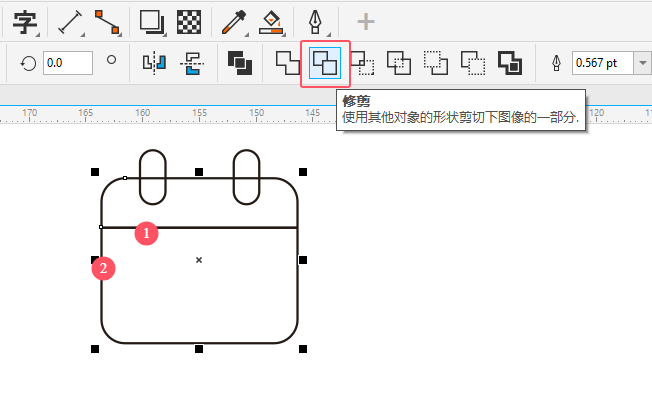Select the Connector tool with orange nodes
The width and height of the screenshot is (652, 402).
[107, 22]
